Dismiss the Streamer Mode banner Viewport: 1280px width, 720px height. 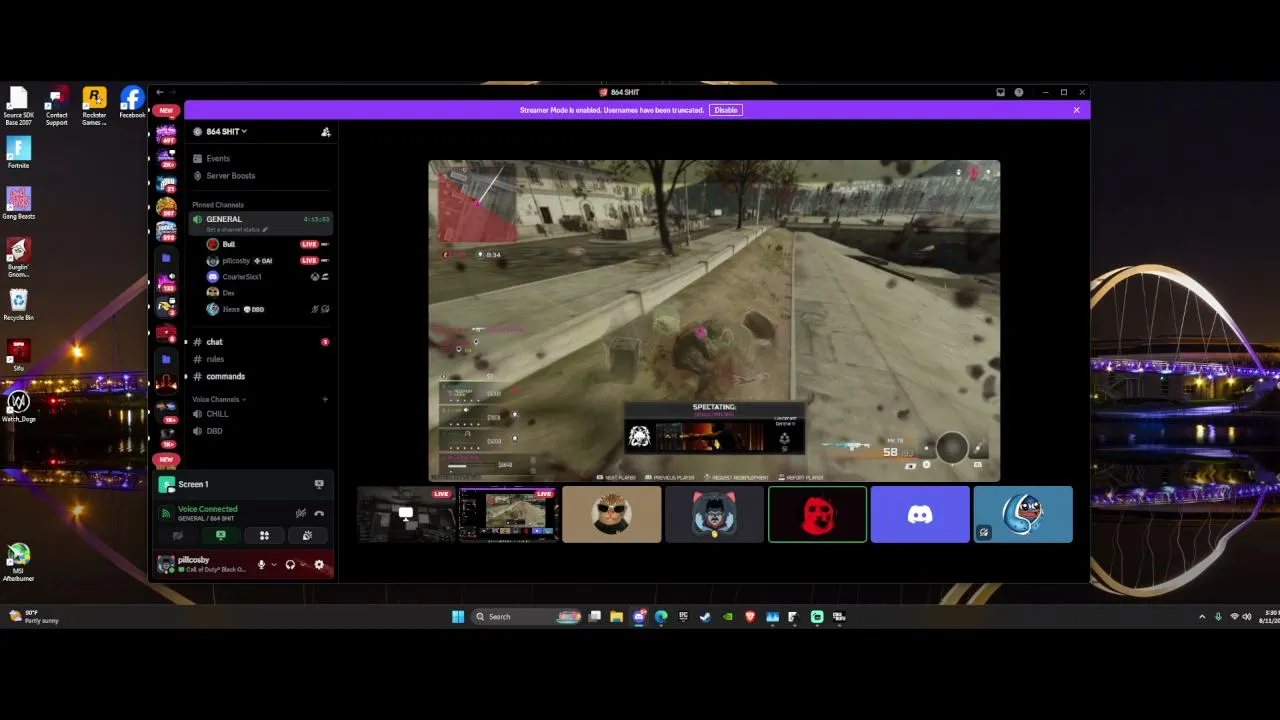[x=1076, y=110]
